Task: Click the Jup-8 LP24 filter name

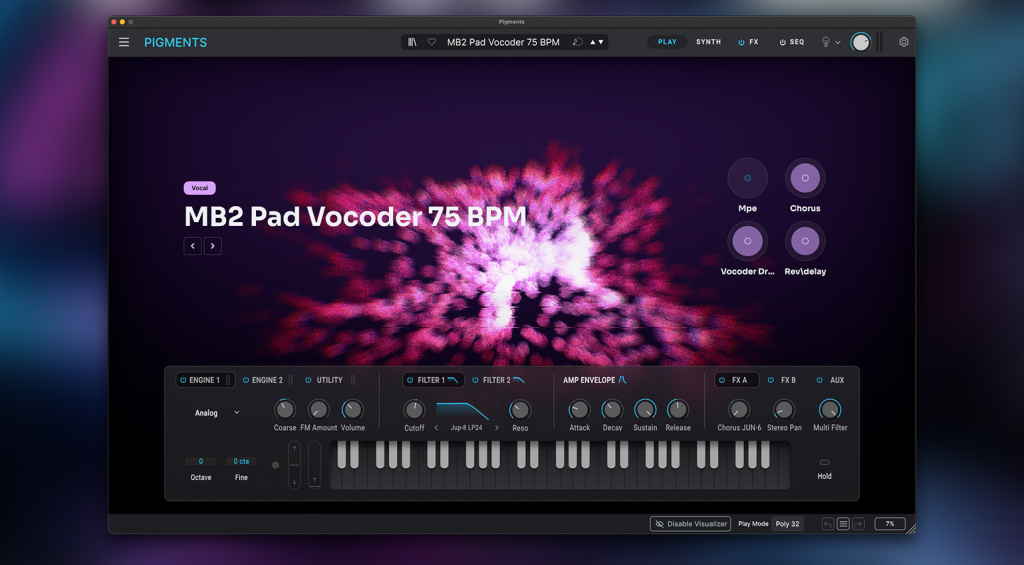Action: [466, 428]
